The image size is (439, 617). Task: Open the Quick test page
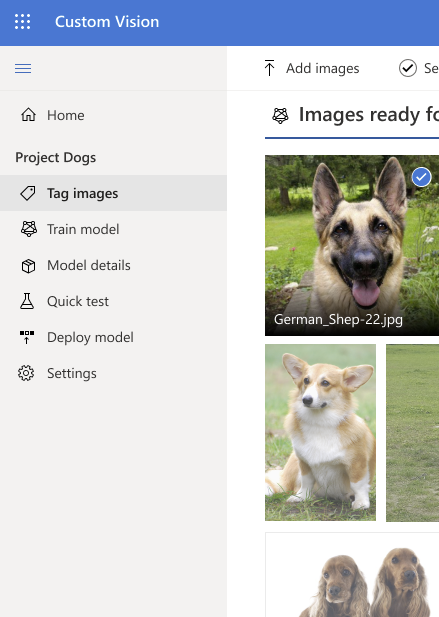pos(113,301)
